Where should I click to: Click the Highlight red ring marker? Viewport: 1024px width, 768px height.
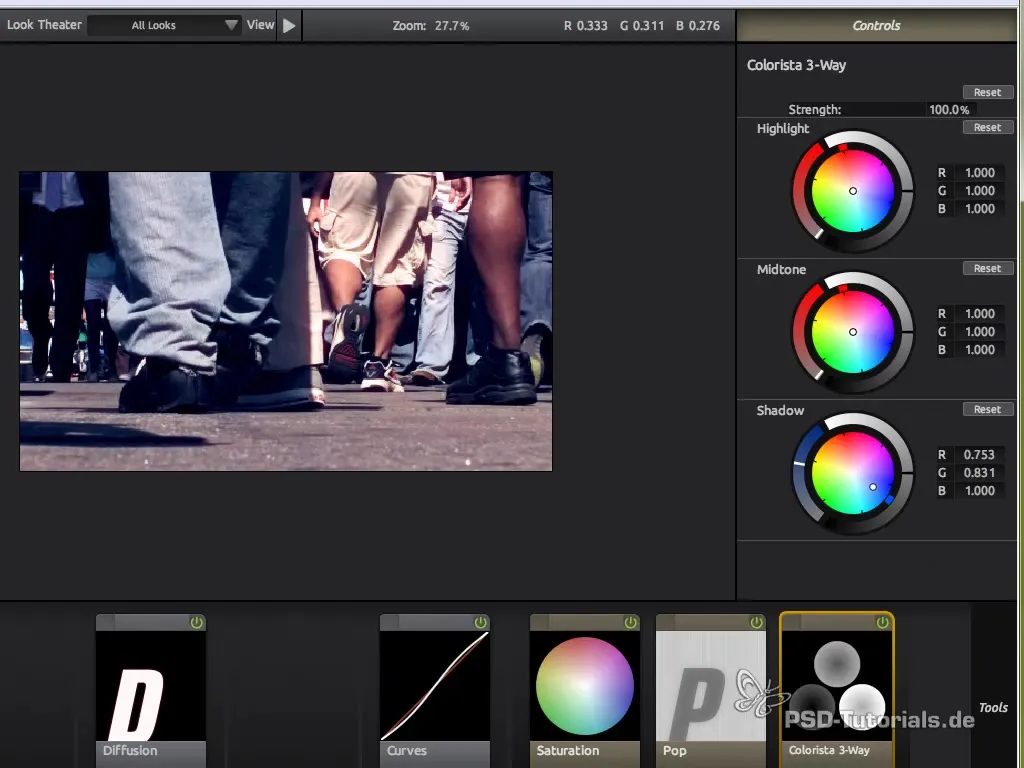842,148
